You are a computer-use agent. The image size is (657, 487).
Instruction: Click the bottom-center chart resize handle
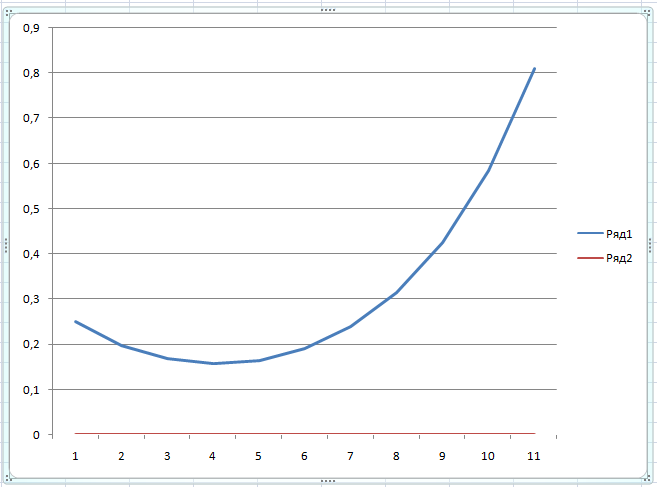328,481
